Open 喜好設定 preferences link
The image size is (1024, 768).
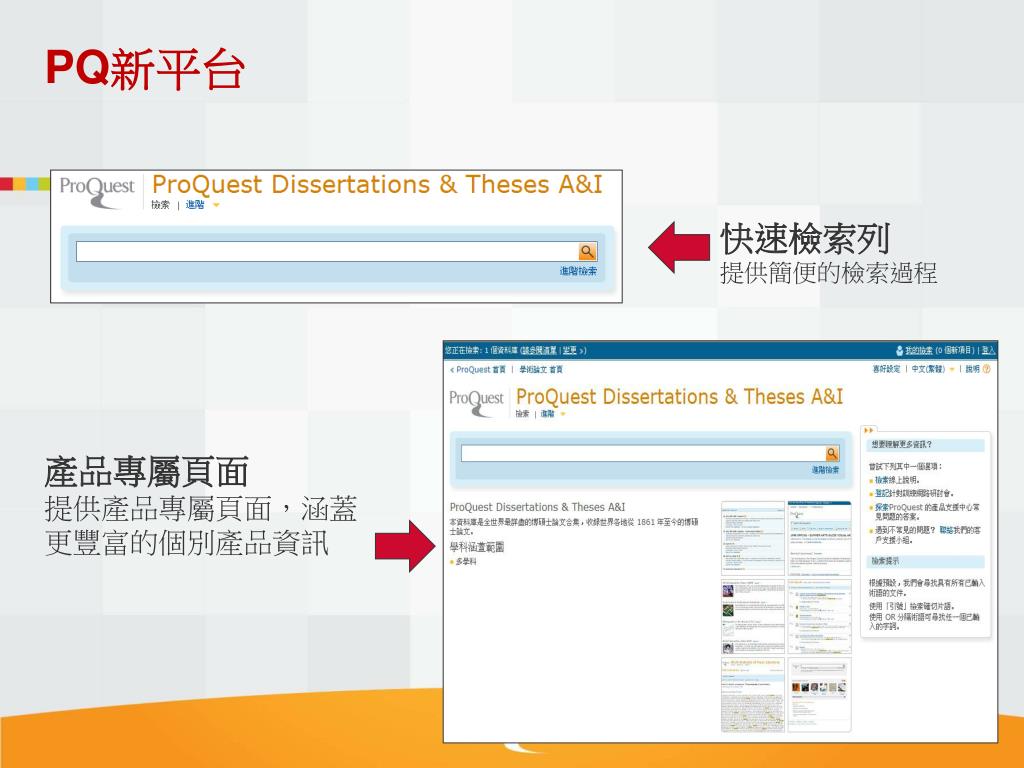coord(886,369)
